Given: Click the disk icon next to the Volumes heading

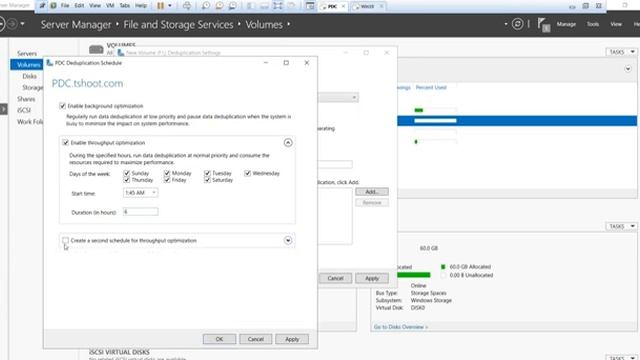Looking at the screenshot, I should pyautogui.click(x=96, y=50).
